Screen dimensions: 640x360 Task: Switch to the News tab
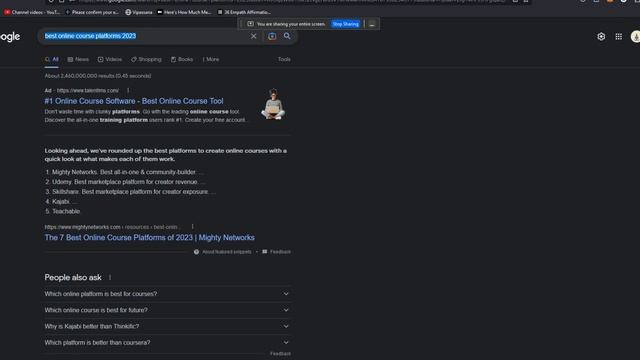(78, 60)
